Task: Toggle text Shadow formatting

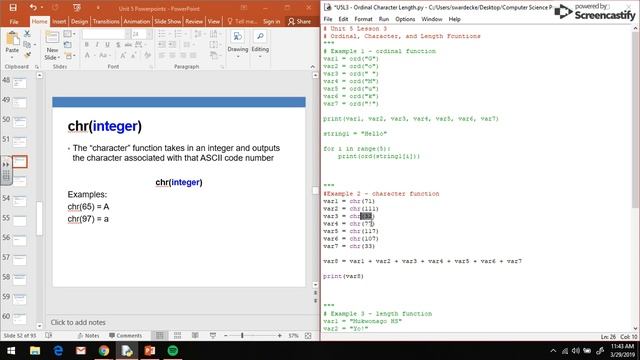Action: pyautogui.click(x=118, y=44)
